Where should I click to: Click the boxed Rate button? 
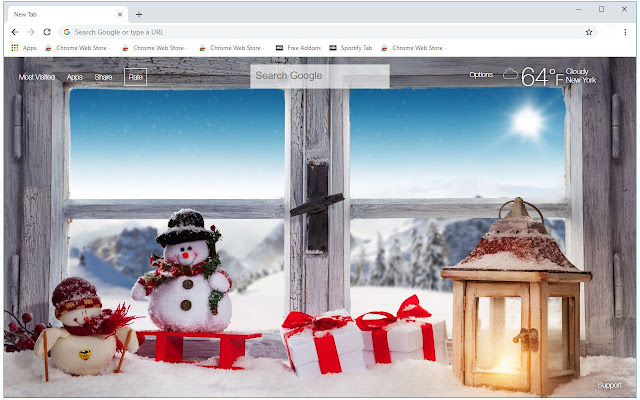136,77
